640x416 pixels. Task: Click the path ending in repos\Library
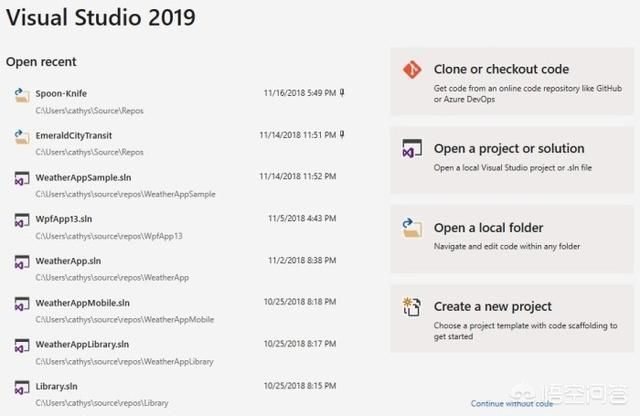(102, 403)
